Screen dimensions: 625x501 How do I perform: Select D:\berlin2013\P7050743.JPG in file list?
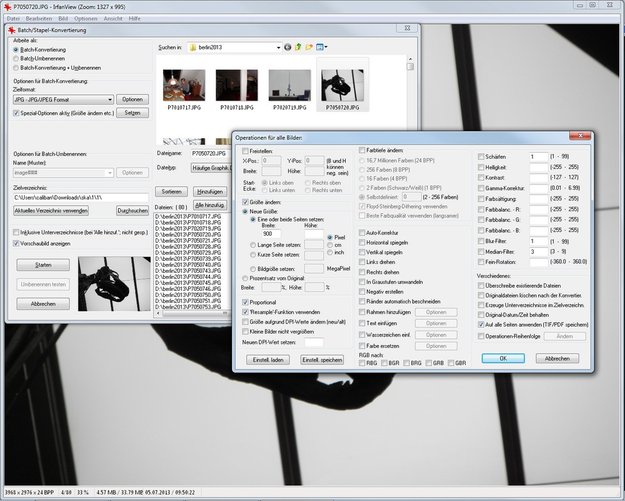[x=188, y=271]
